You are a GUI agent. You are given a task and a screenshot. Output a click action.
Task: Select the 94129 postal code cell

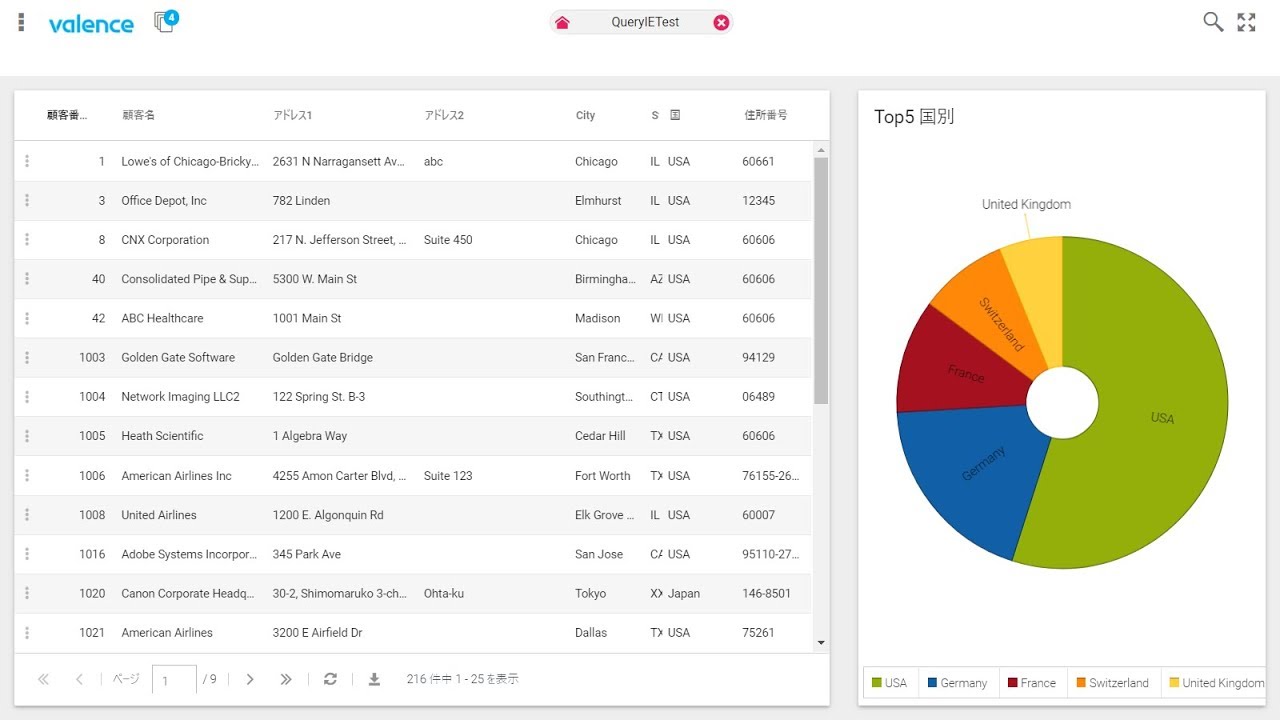coord(758,357)
